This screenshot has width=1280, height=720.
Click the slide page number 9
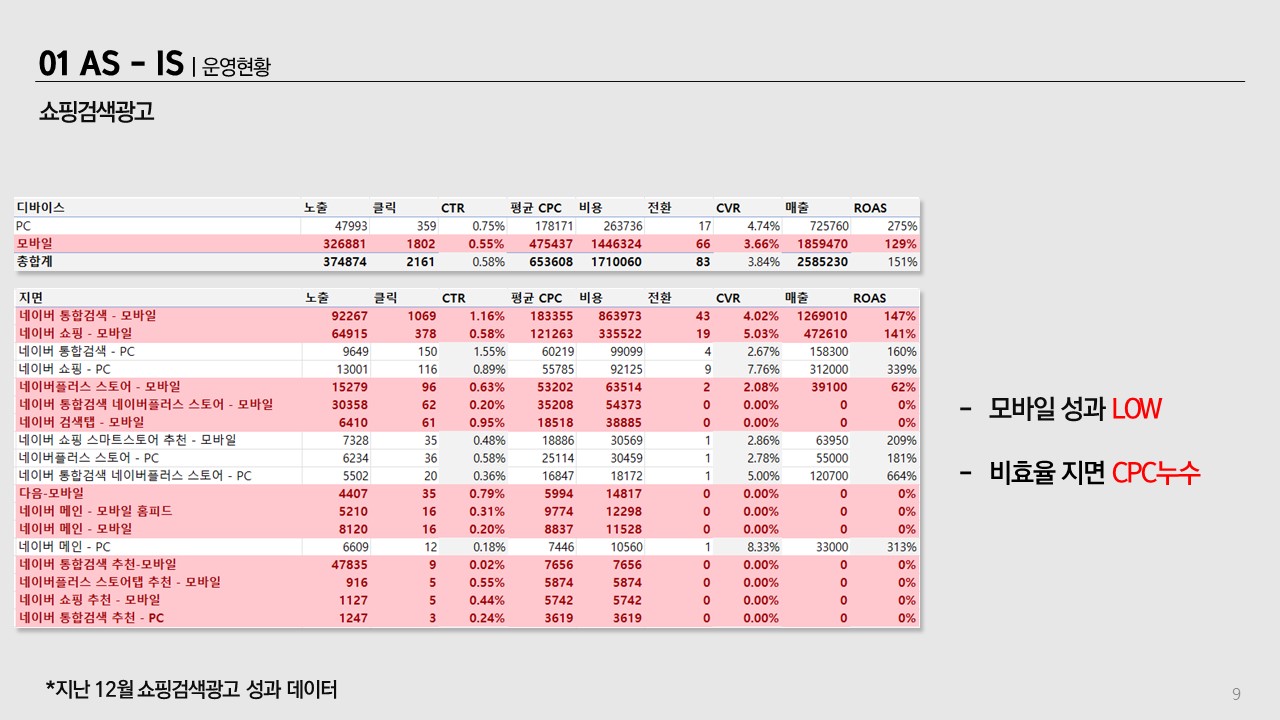(1237, 694)
